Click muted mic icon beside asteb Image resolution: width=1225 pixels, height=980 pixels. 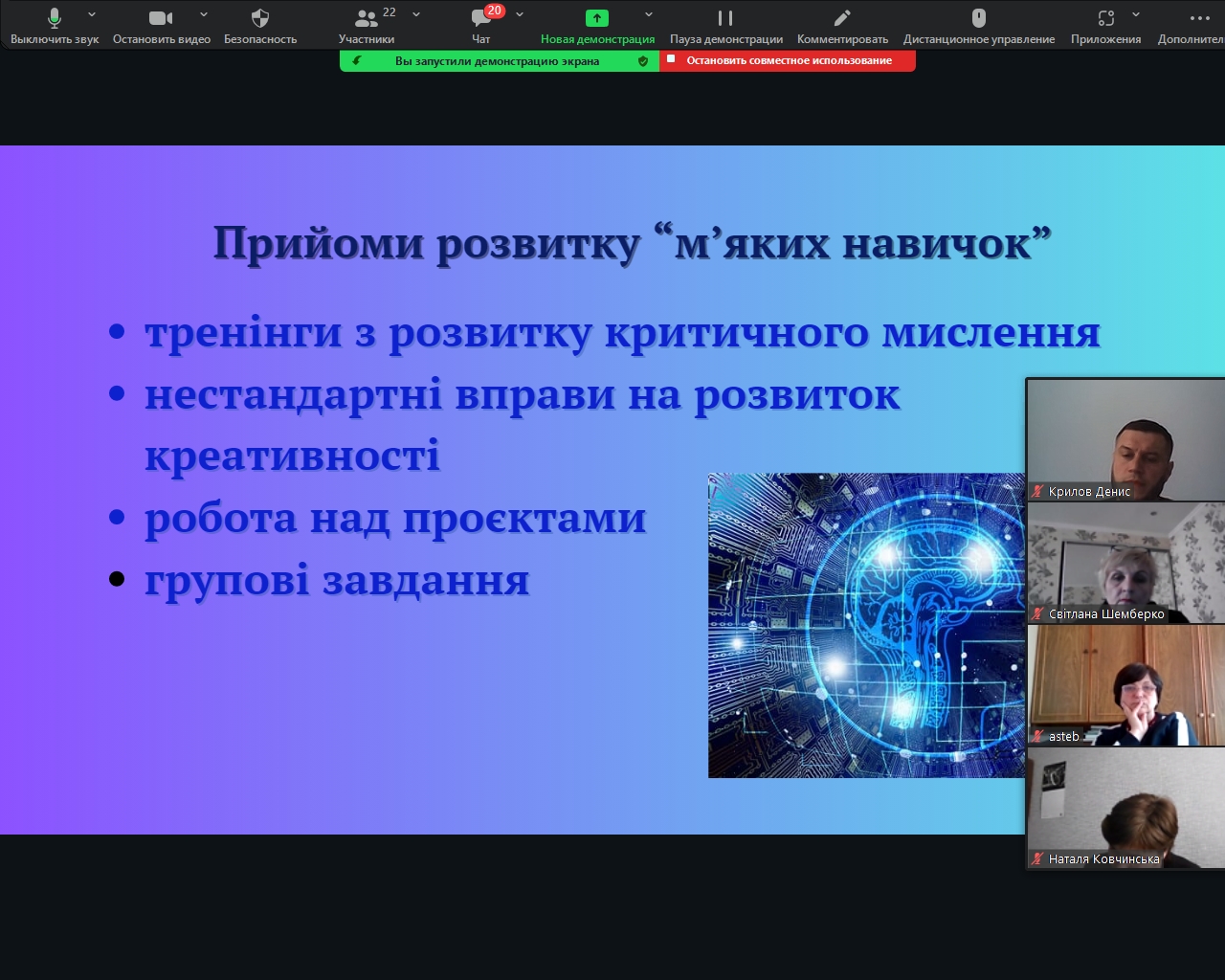tap(1037, 737)
